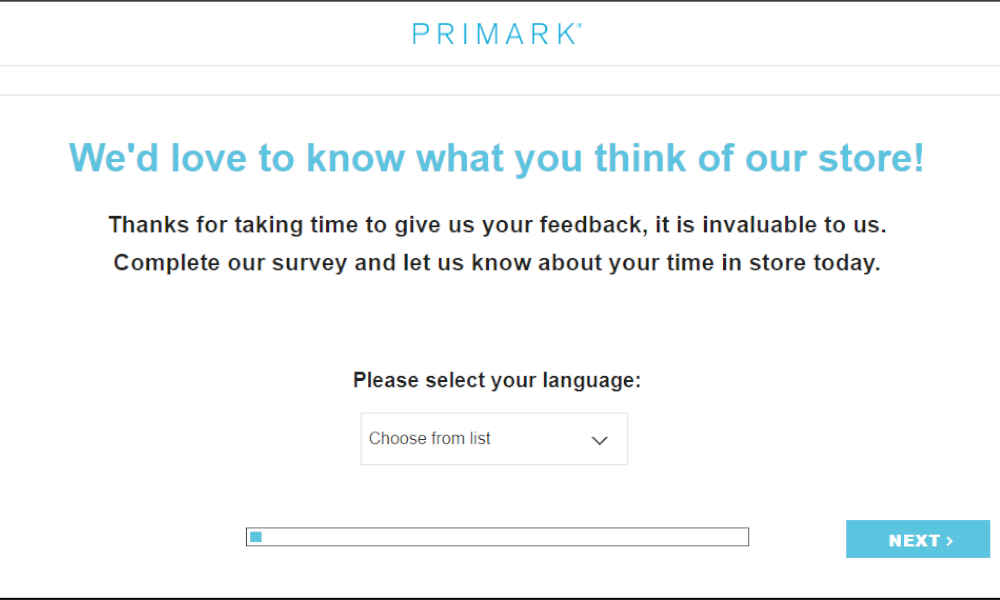Click 'store today.' ending the second sentence
The image size is (1000, 600).
[814, 263]
